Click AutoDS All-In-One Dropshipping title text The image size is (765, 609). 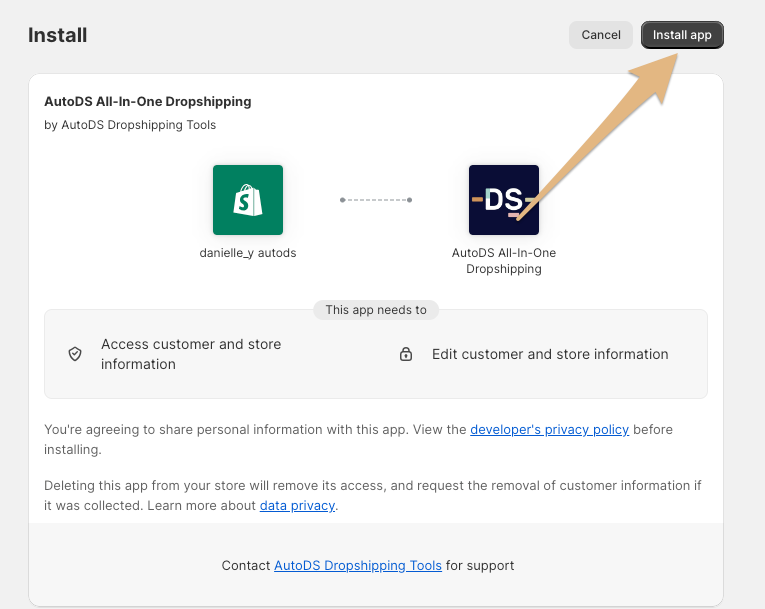click(148, 102)
